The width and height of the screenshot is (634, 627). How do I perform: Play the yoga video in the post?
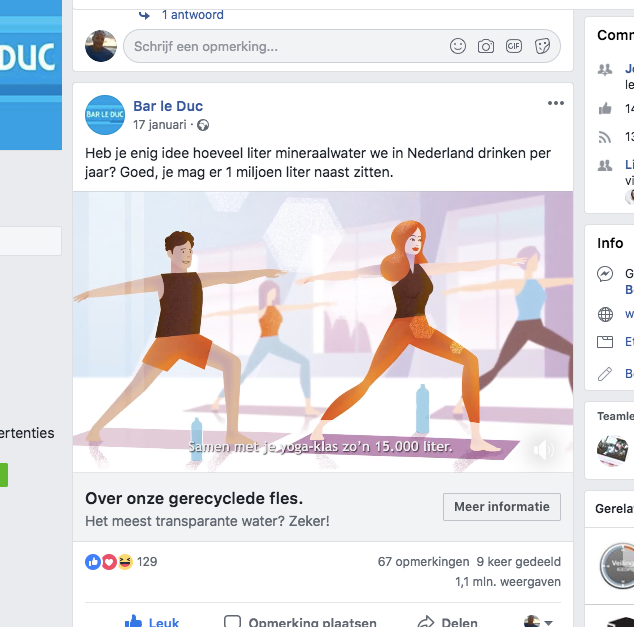tap(323, 331)
